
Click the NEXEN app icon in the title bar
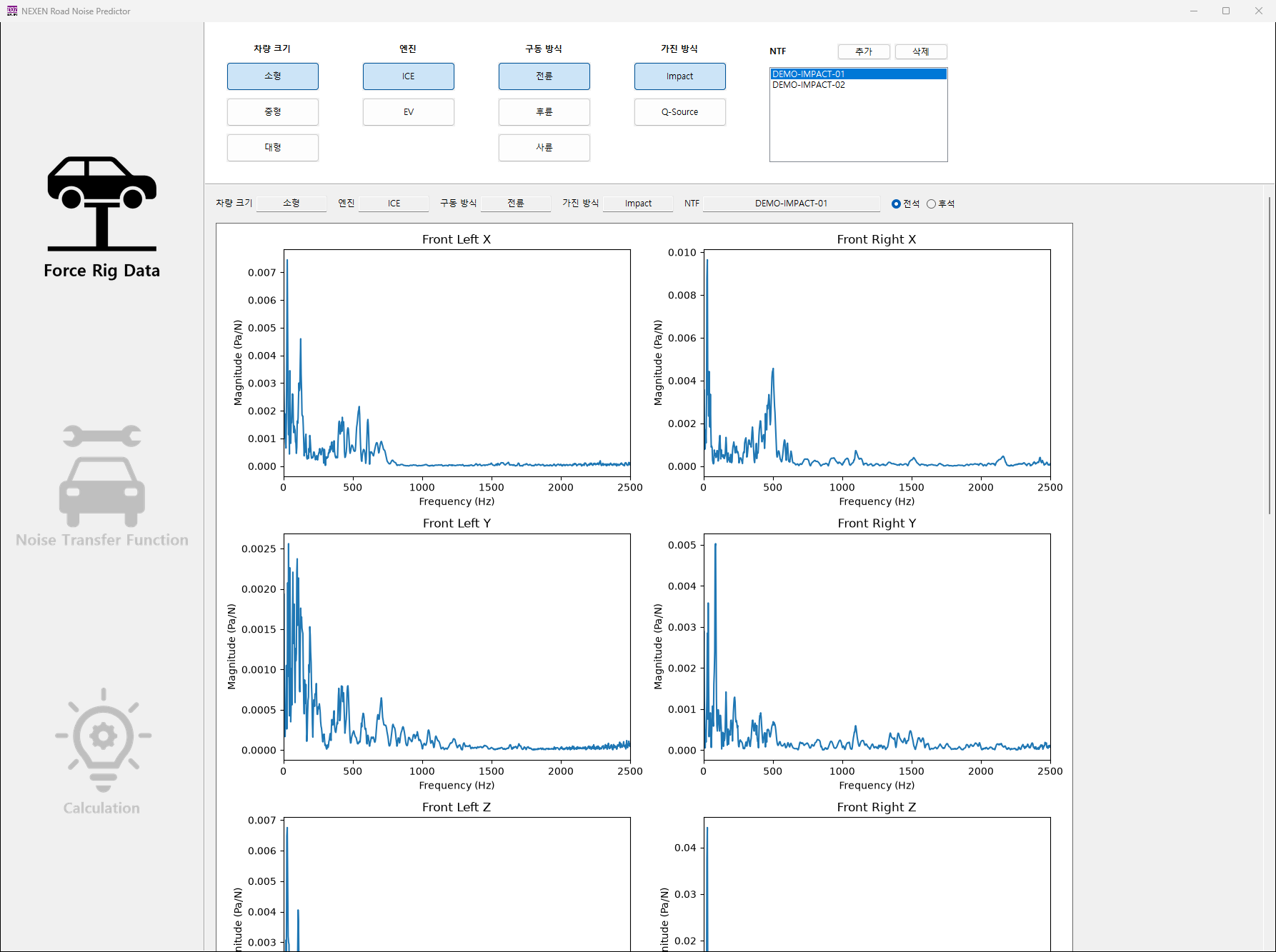pos(12,11)
